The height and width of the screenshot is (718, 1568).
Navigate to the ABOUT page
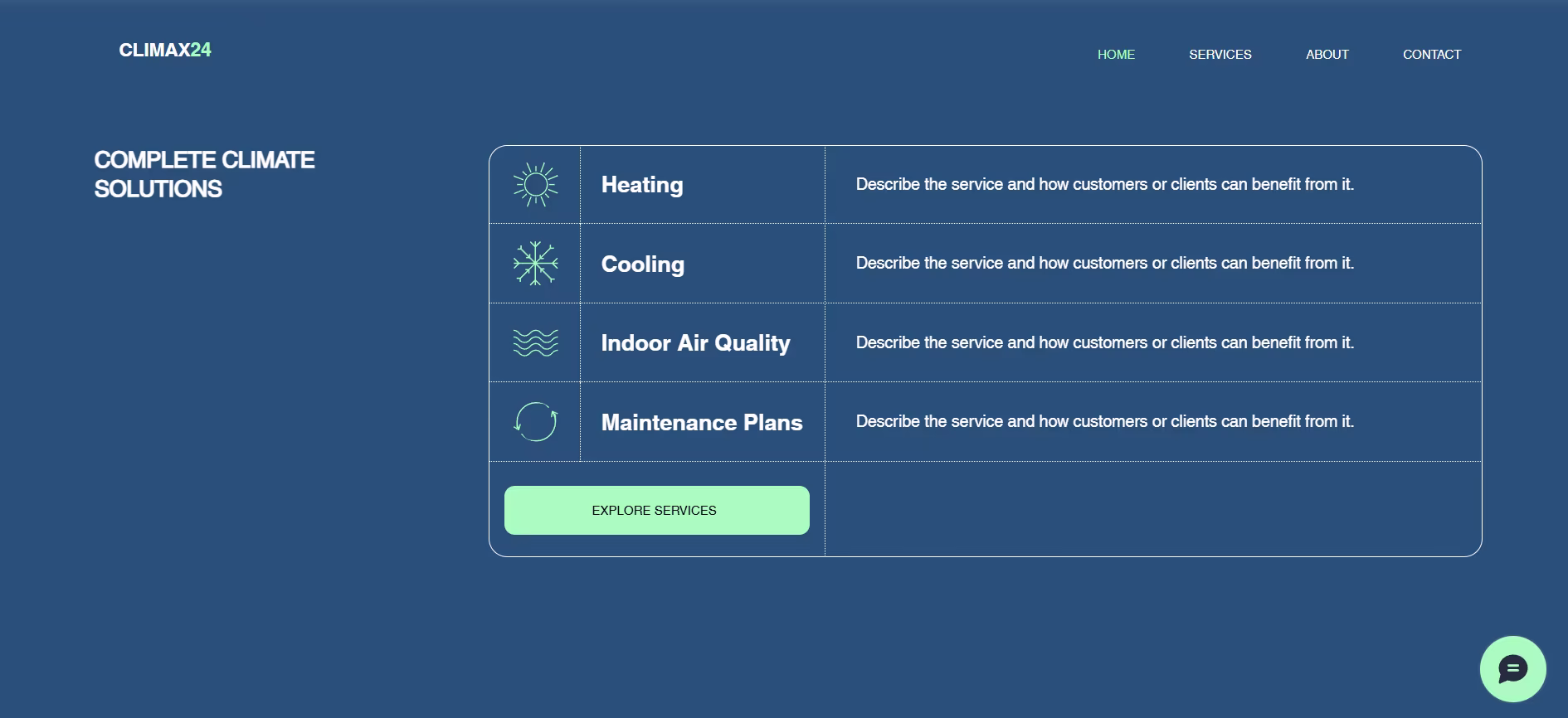tap(1327, 54)
